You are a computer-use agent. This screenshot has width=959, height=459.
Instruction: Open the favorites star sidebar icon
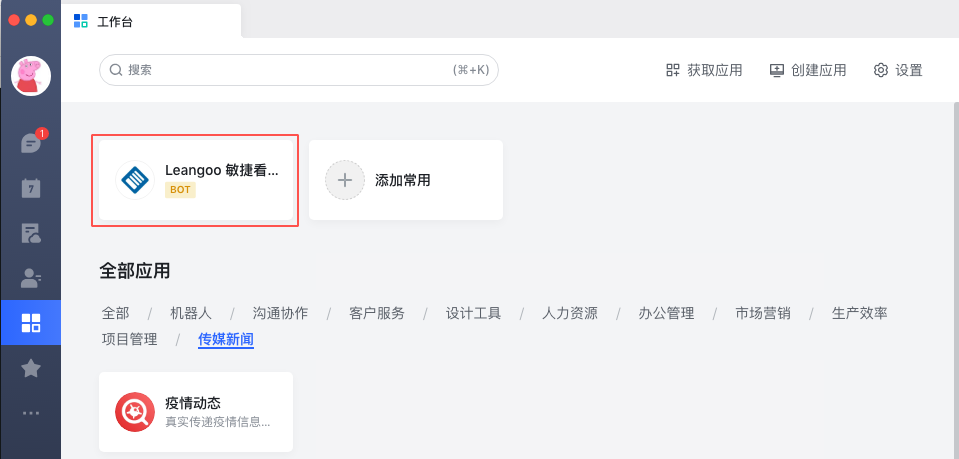(x=31, y=368)
